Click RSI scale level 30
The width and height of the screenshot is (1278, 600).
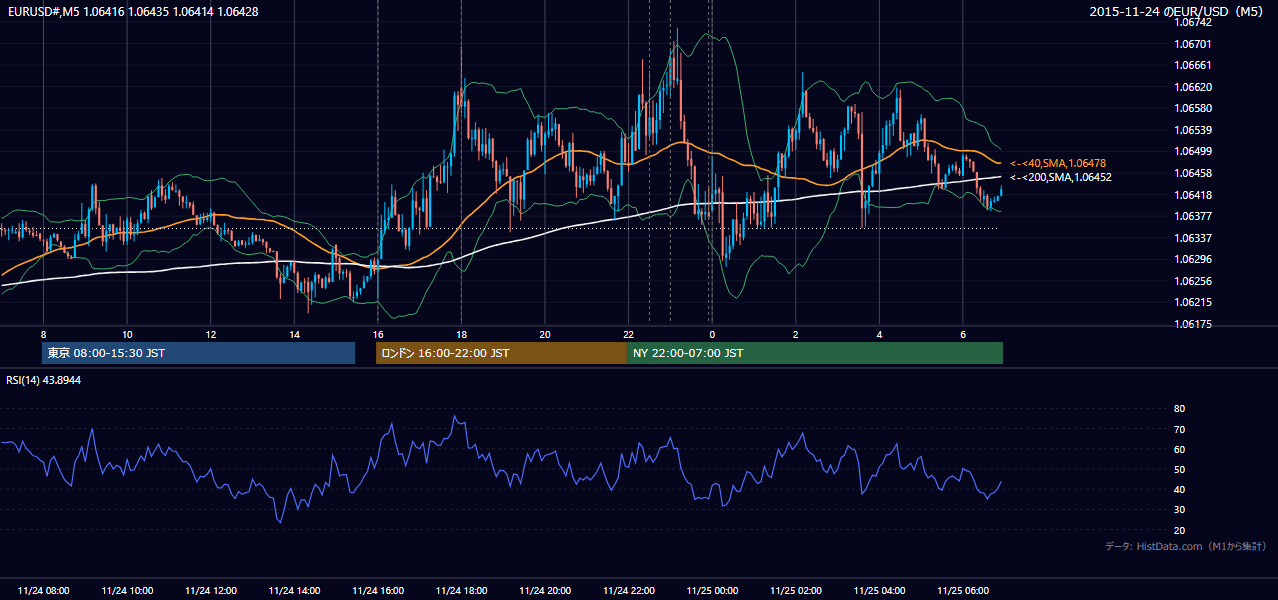(1179, 510)
